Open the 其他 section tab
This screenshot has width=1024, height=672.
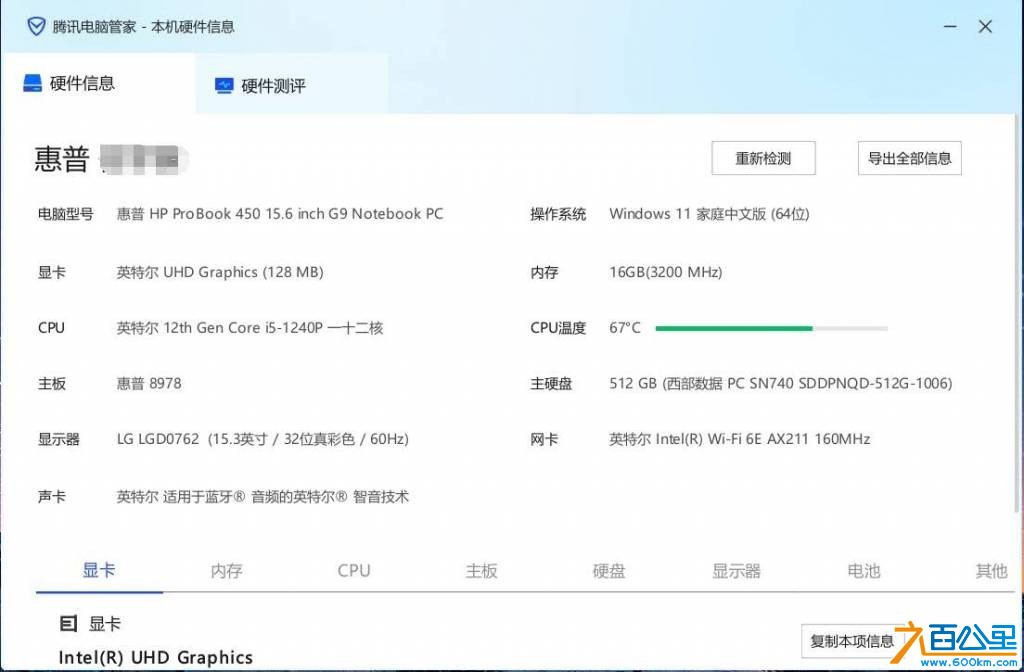[991, 570]
